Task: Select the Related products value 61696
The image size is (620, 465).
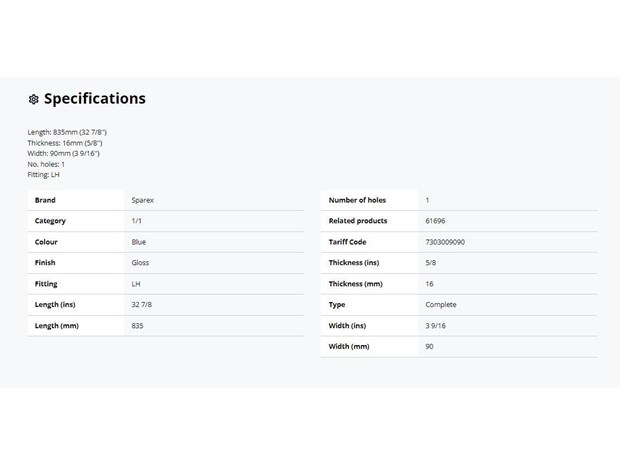Action: [435, 221]
